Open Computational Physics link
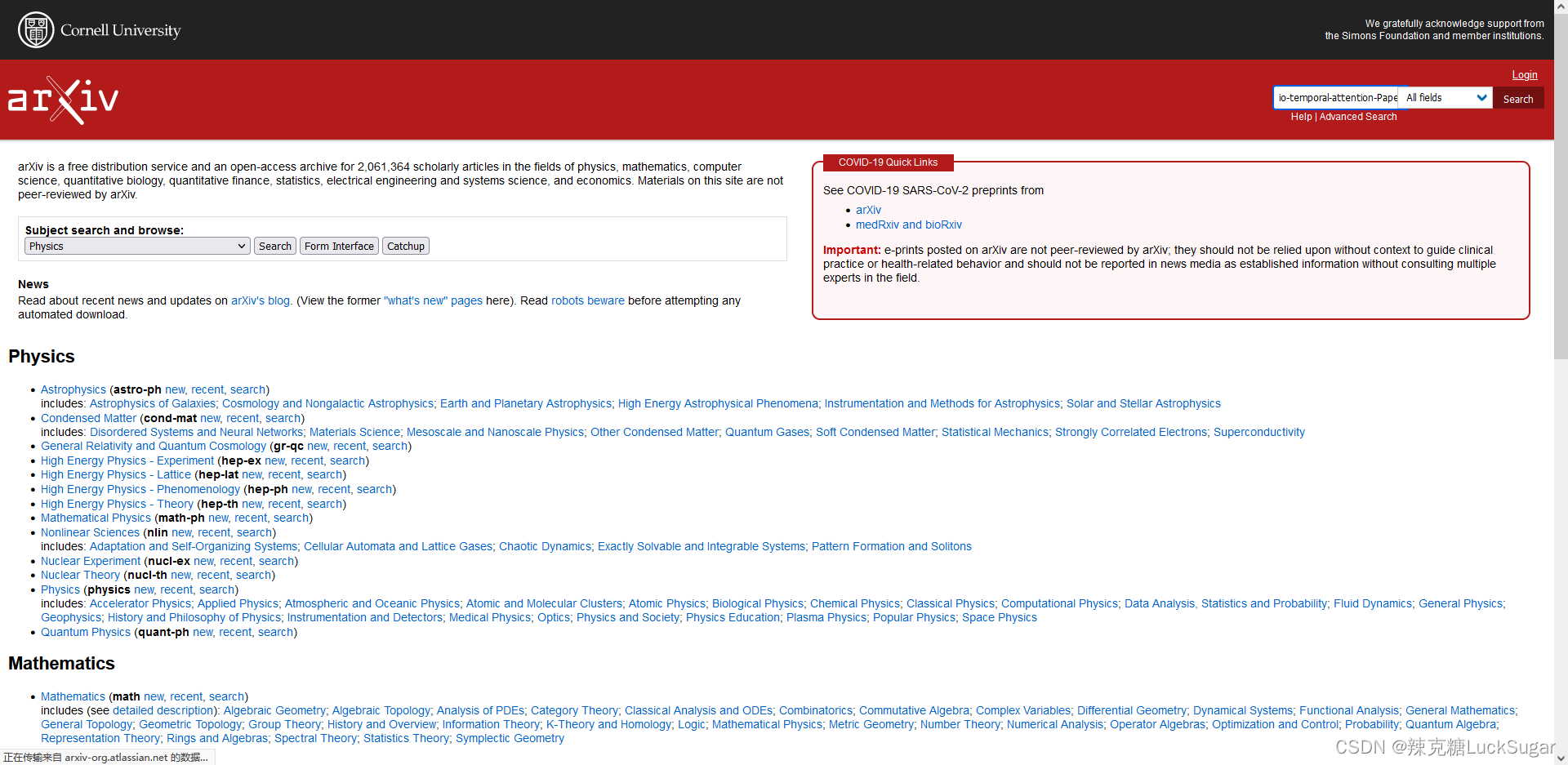This screenshot has width=1568, height=765. click(1059, 603)
